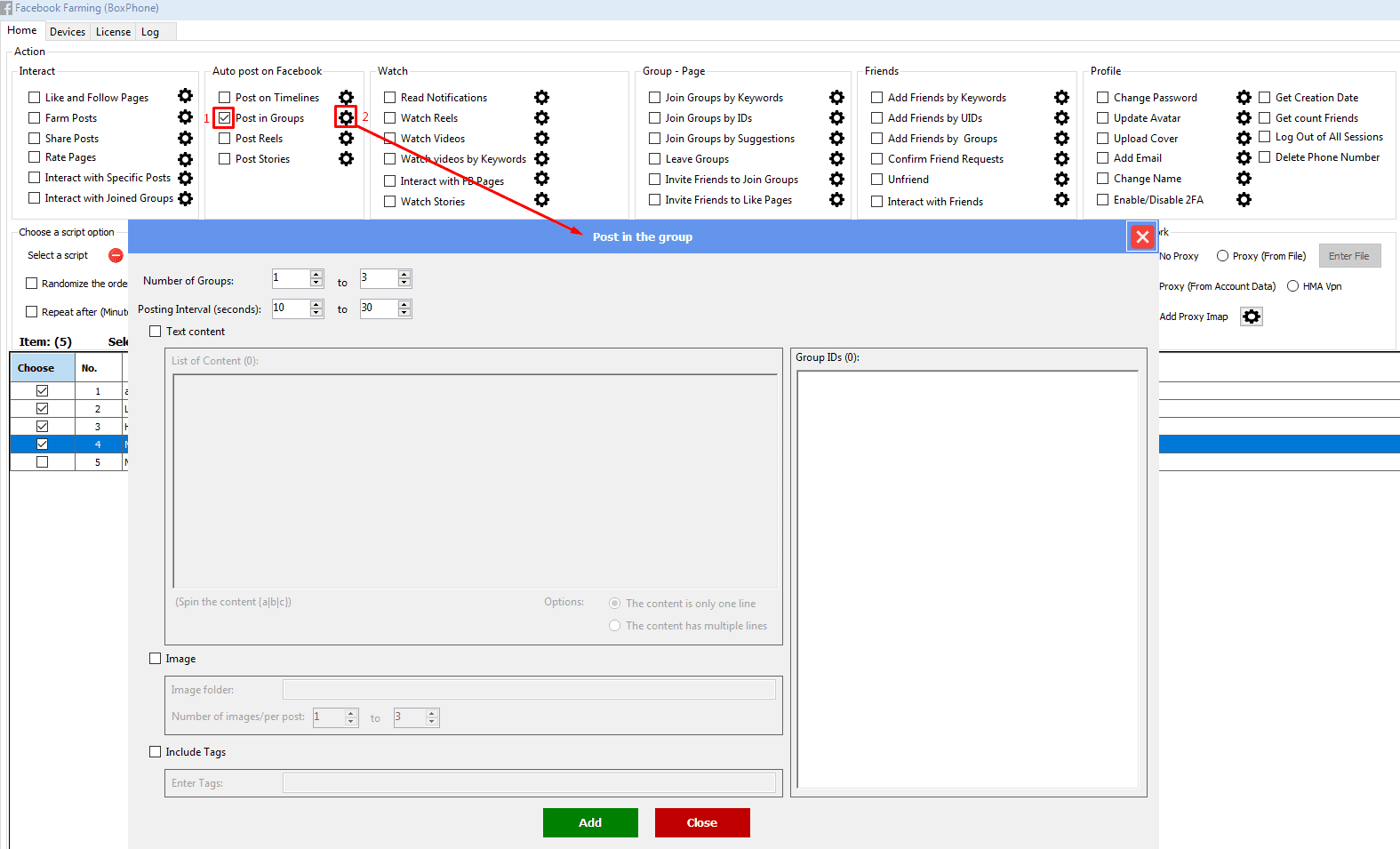Screen dimensions: 1400x849
Task: Open settings gear for Enable/Disable 2FA
Action: point(1244,199)
